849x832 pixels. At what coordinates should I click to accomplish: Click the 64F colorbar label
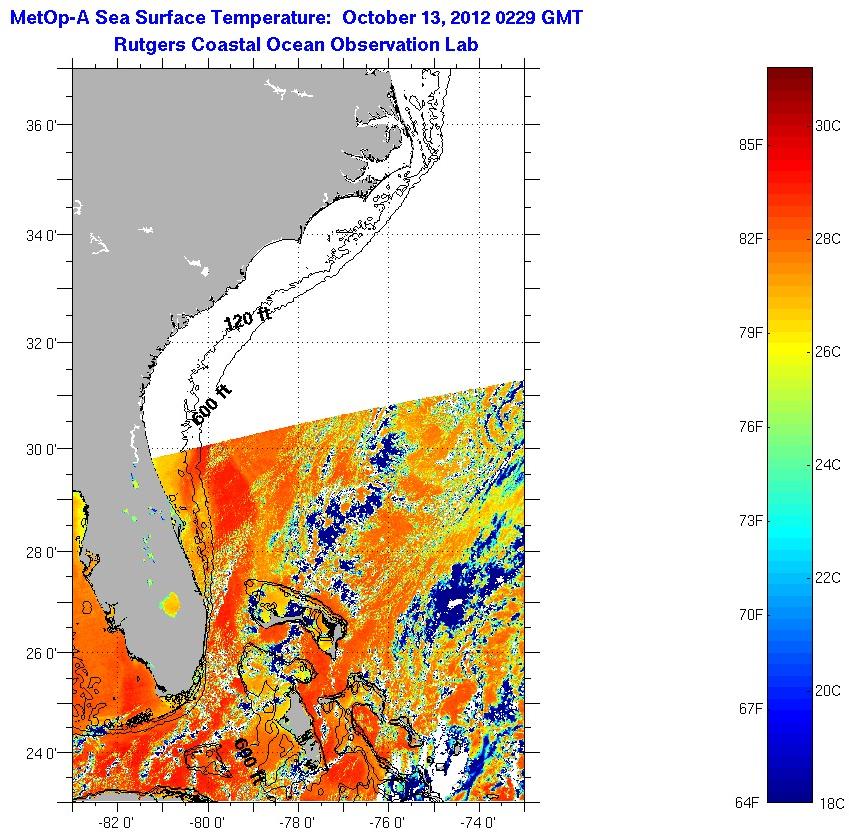click(x=747, y=802)
